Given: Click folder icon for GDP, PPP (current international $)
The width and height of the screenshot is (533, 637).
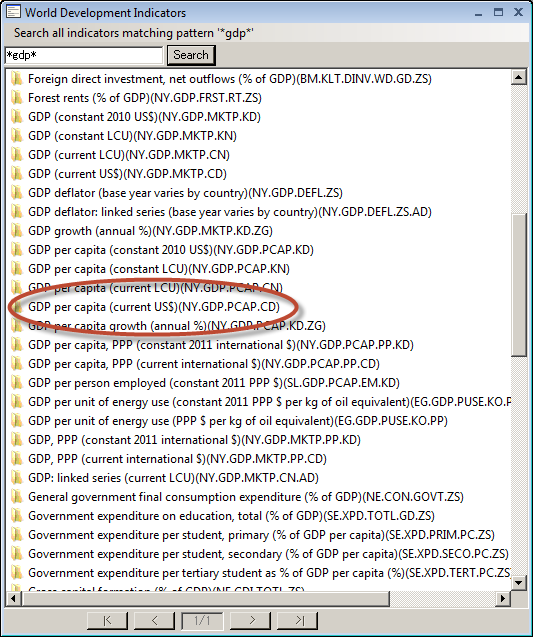Looking at the screenshot, I should point(17,459).
